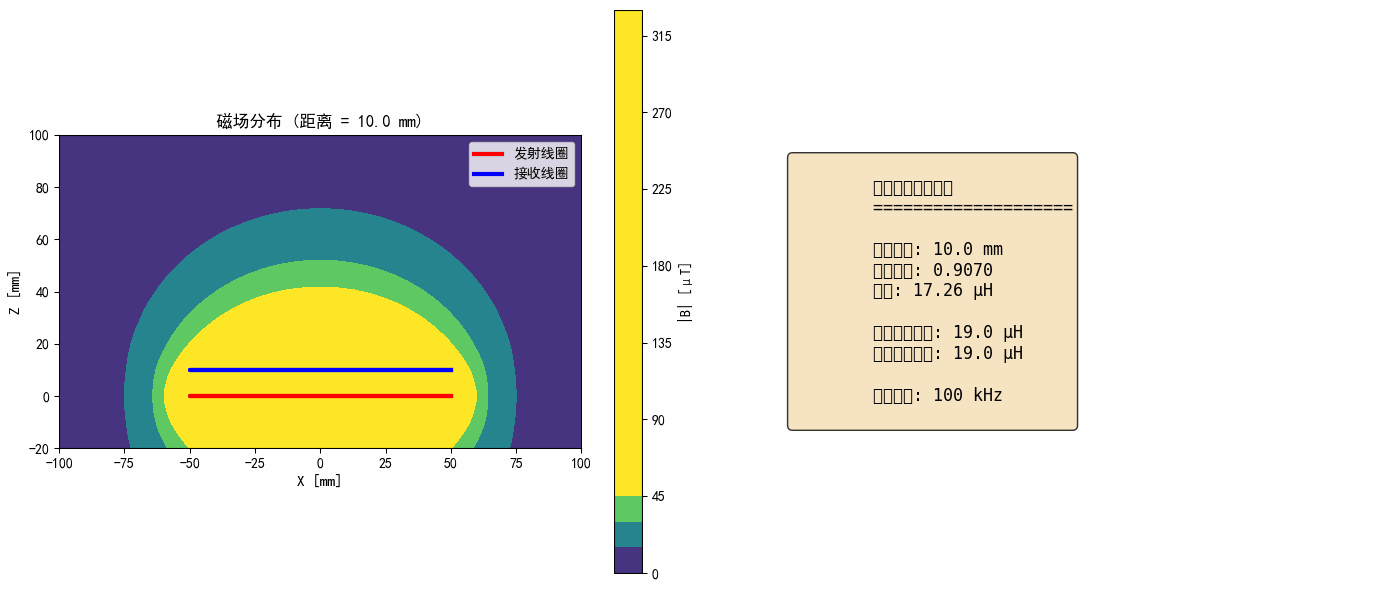The width and height of the screenshot is (1389, 590).
Task: Click the X-axis tick label '-50'
Action: pyautogui.click(x=189, y=463)
